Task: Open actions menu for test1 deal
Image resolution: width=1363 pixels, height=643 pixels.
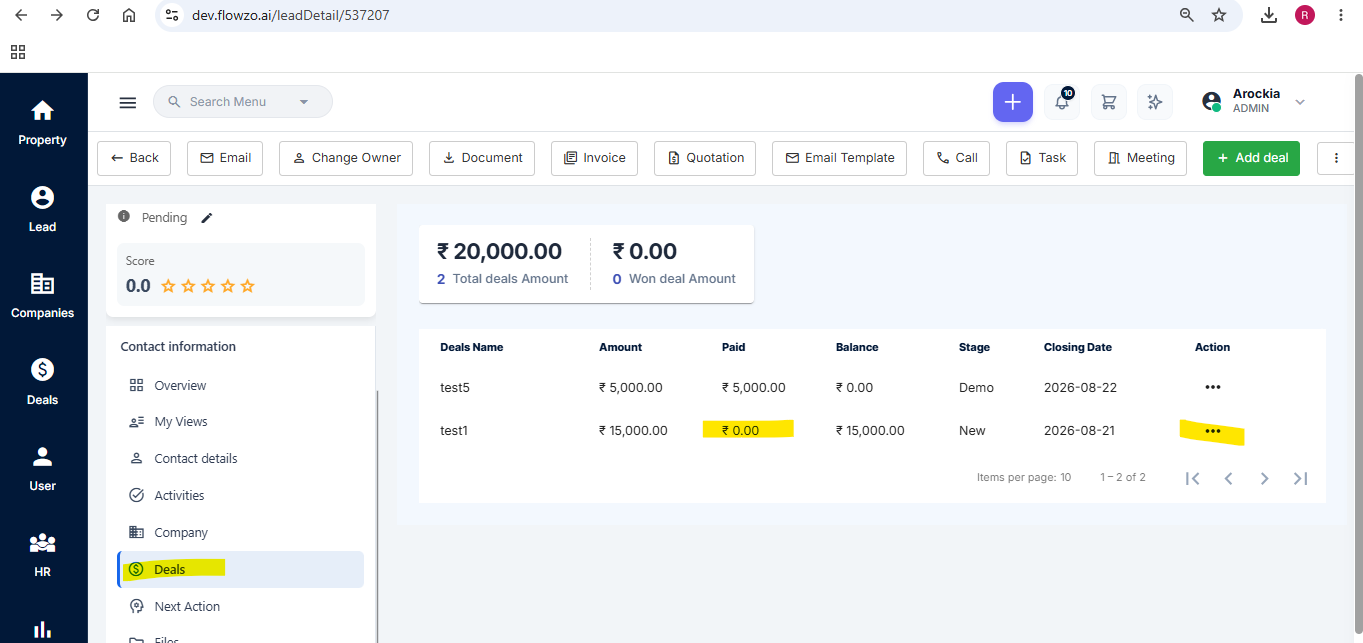Action: pyautogui.click(x=1212, y=431)
